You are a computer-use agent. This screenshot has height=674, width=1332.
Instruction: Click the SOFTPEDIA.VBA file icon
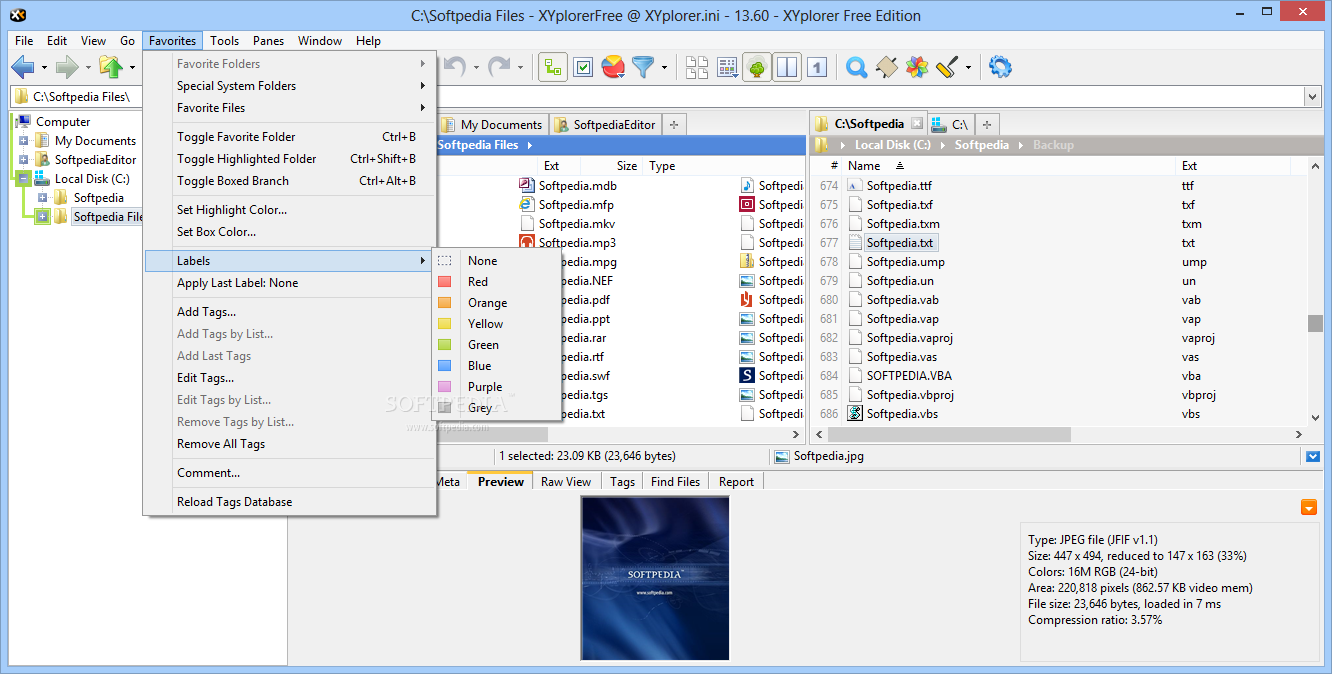tap(854, 376)
